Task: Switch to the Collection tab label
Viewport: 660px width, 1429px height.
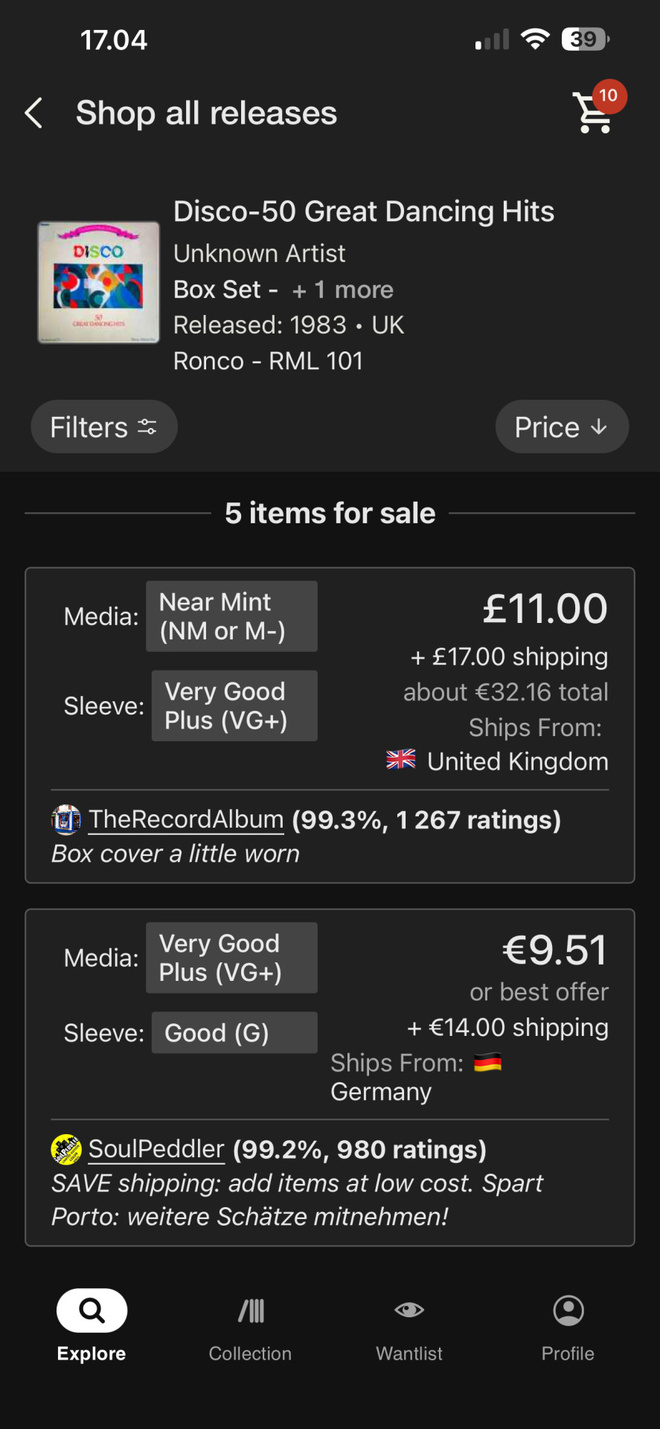Action: pos(250,1353)
